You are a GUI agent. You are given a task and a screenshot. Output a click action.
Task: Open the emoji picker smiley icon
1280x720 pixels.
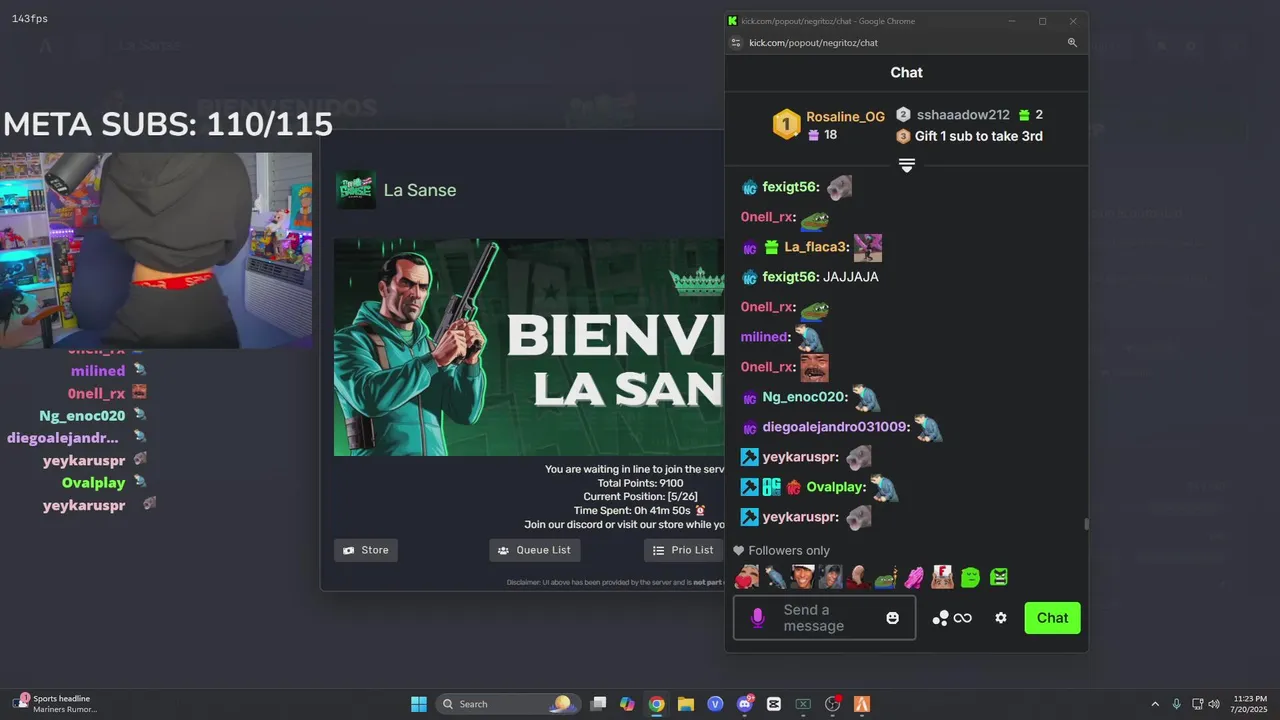(893, 618)
